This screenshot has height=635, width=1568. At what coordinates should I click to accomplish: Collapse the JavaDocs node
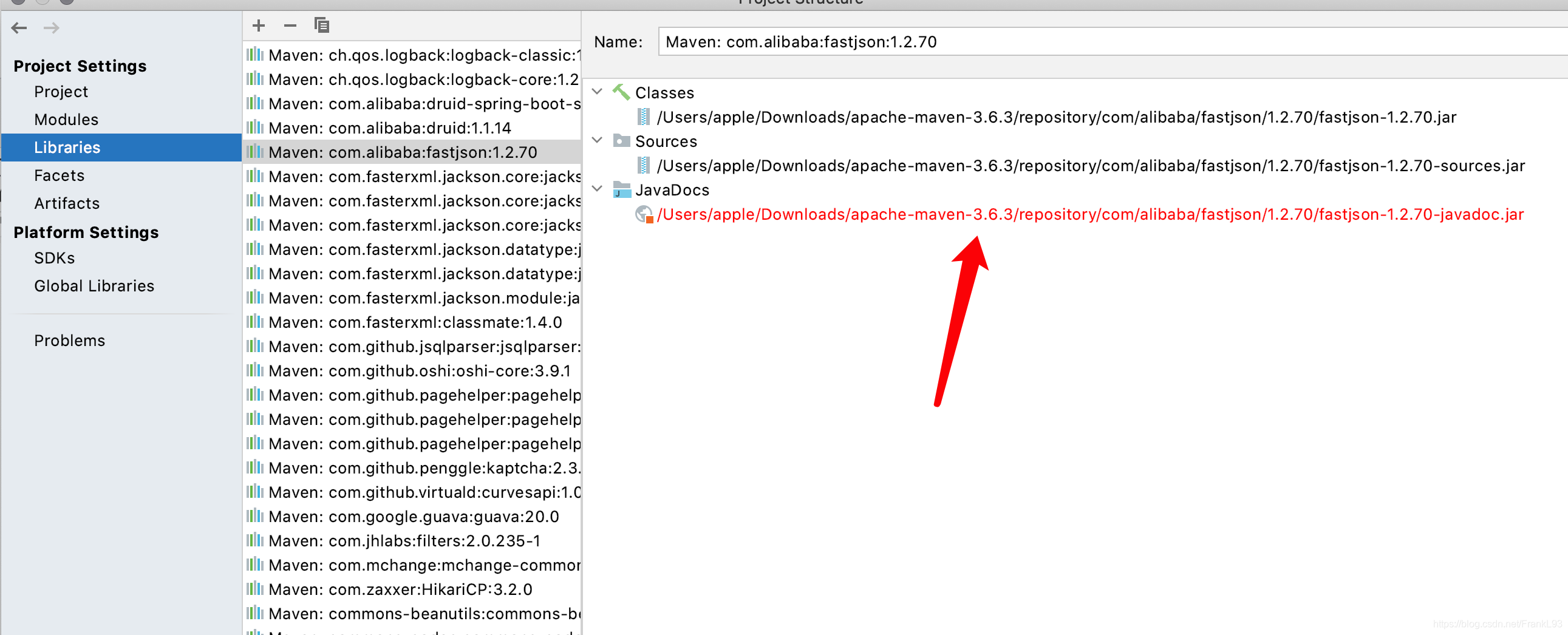[598, 189]
